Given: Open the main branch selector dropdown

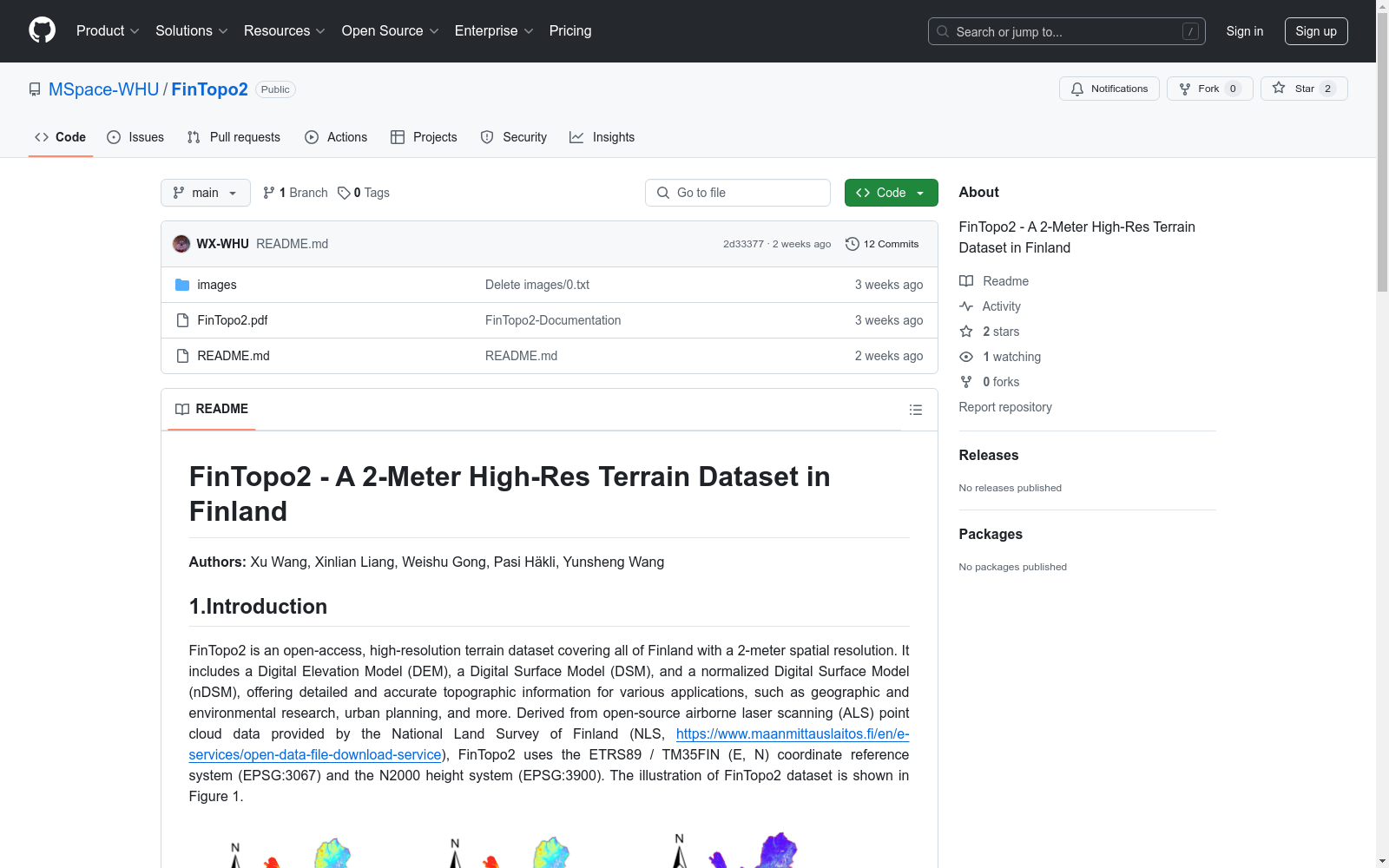Looking at the screenshot, I should 206,193.
